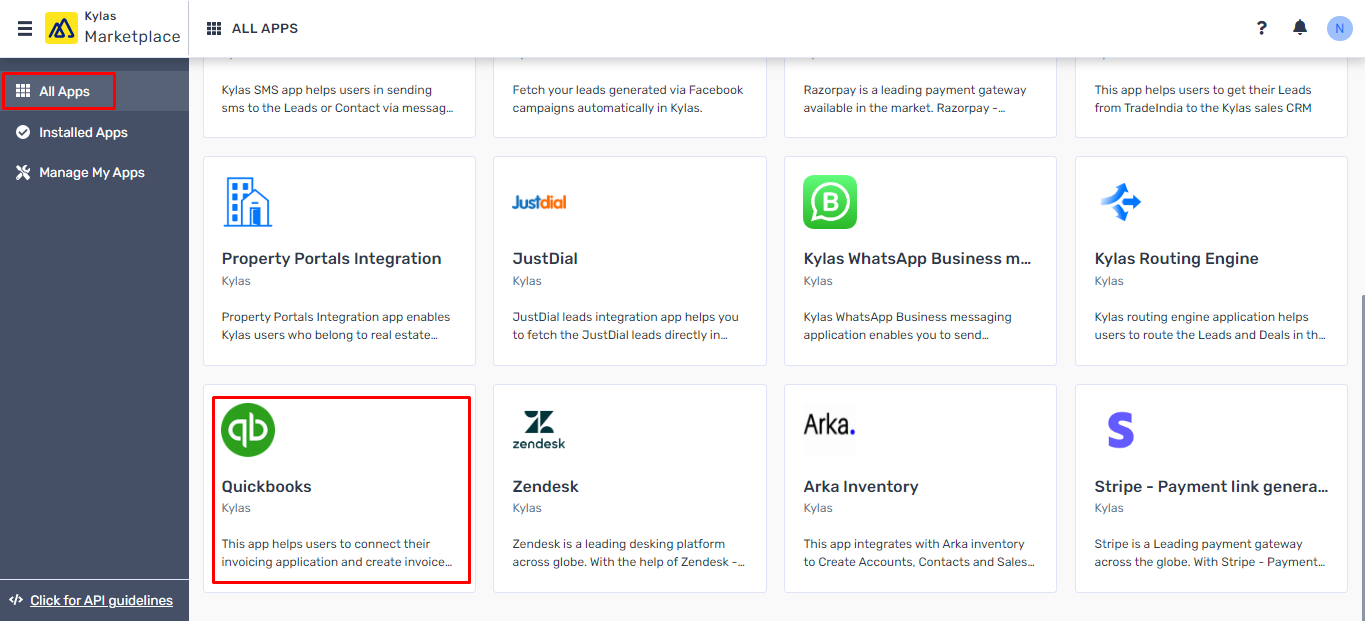
Task: Open Manage My Apps
Action: pos(94,172)
